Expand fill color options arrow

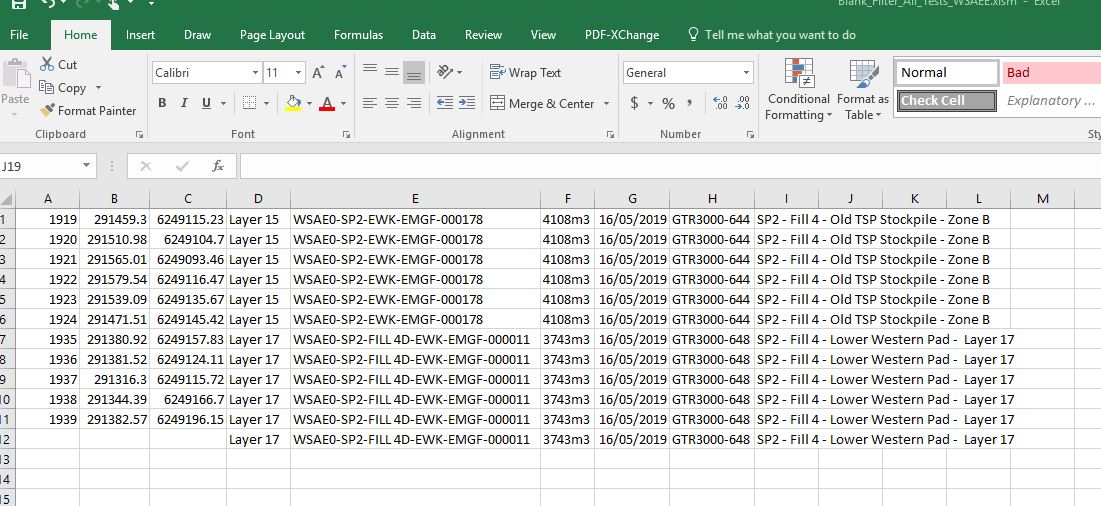coord(310,103)
